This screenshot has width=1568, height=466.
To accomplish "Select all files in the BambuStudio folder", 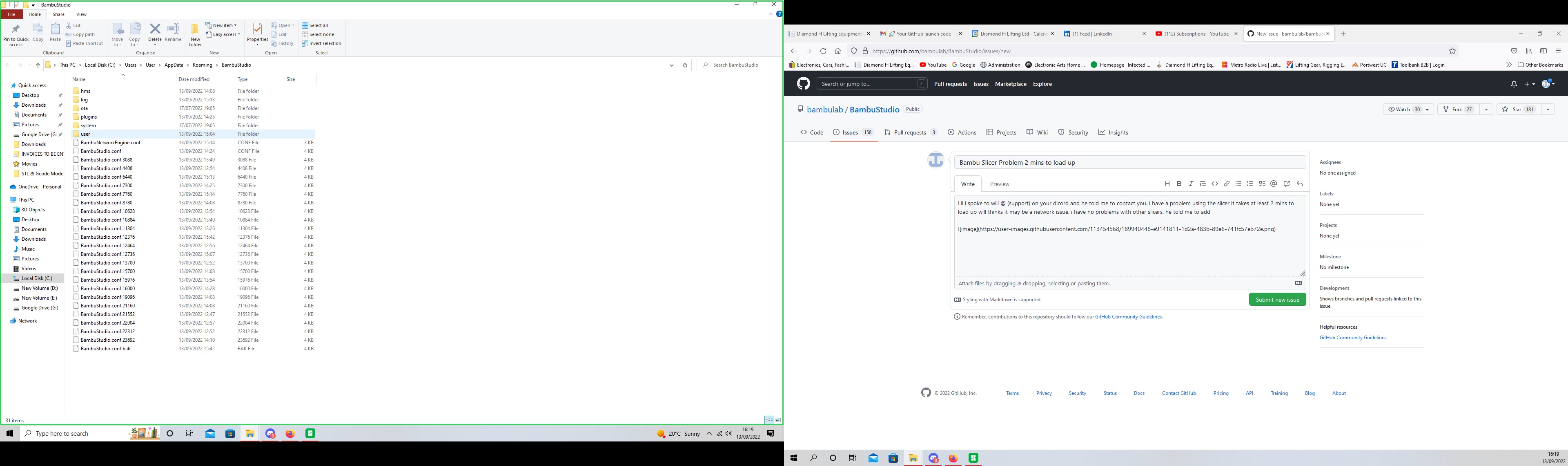I will pyautogui.click(x=317, y=25).
